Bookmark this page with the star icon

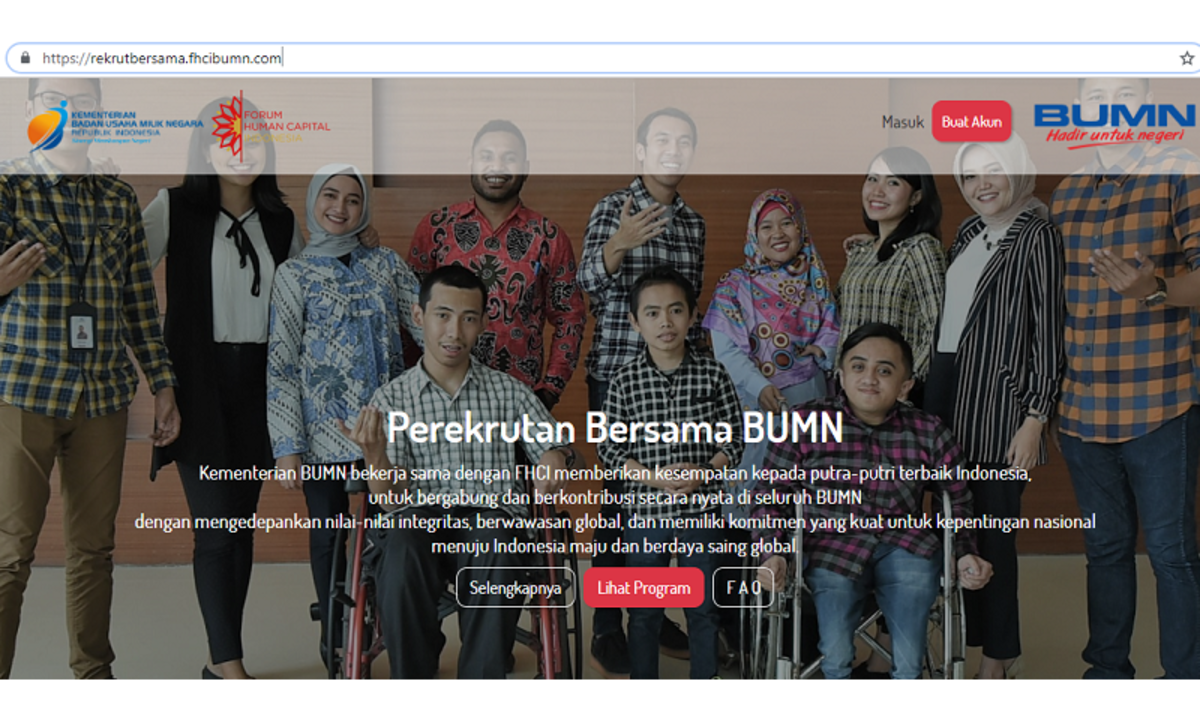pos(1187,58)
